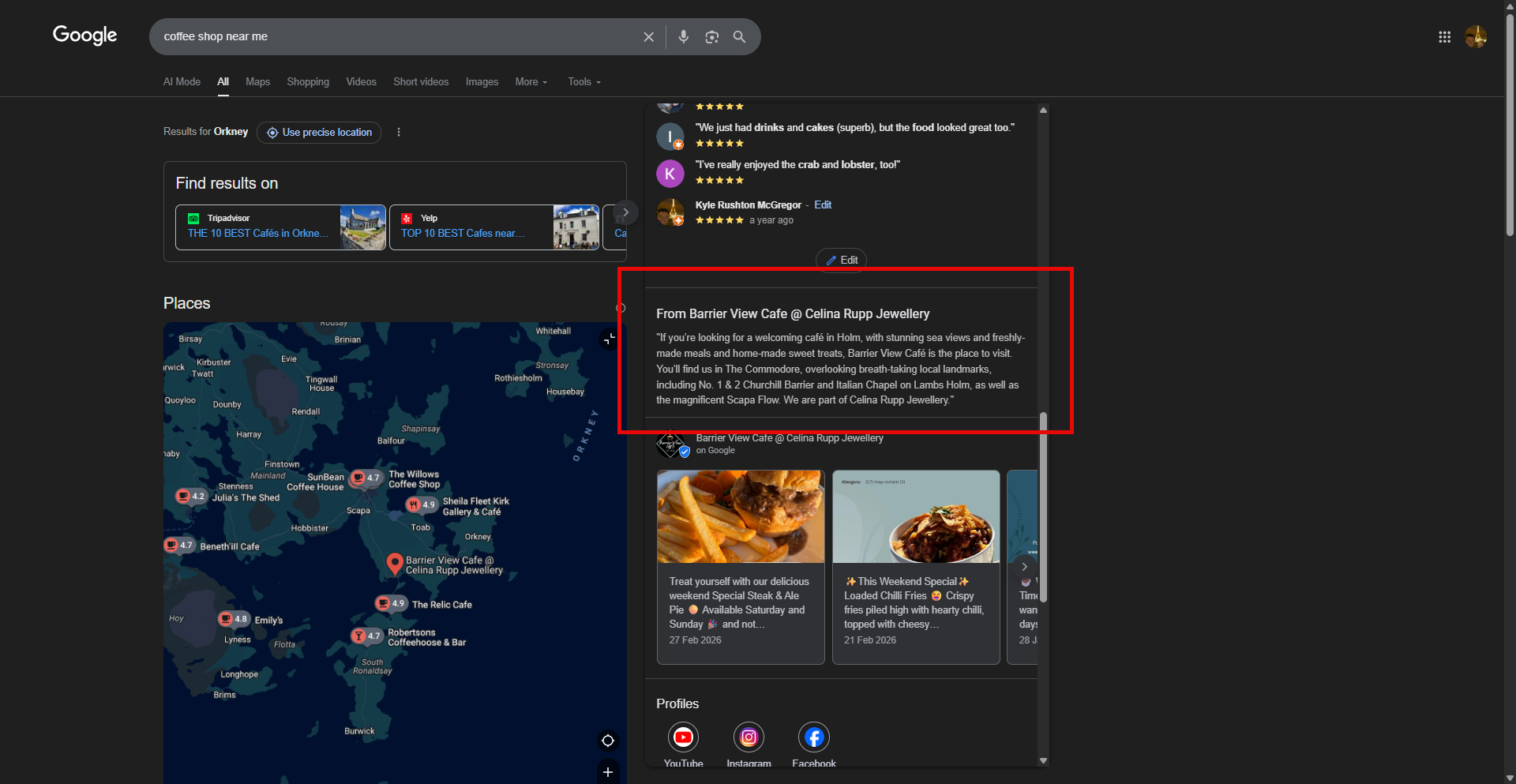Open Tripadvisor 10 BEST Cafés result
The image size is (1516, 784).
[x=280, y=227]
